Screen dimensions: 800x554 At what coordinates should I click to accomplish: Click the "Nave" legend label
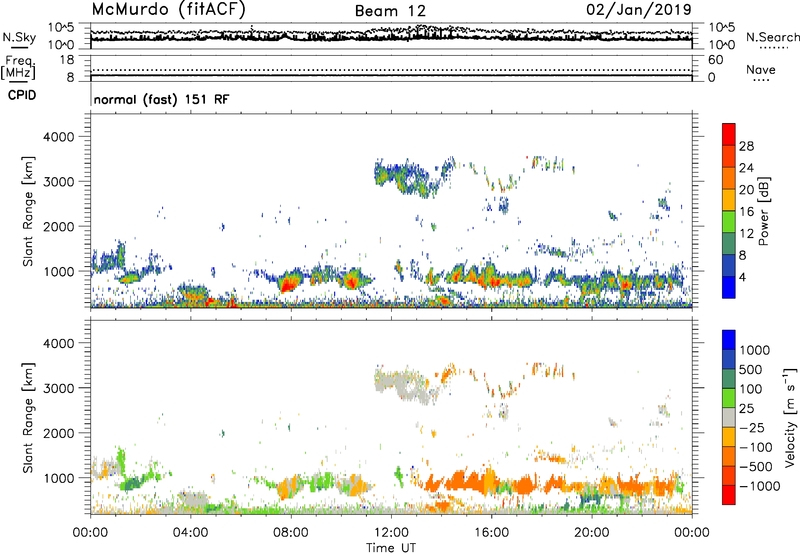761,69
